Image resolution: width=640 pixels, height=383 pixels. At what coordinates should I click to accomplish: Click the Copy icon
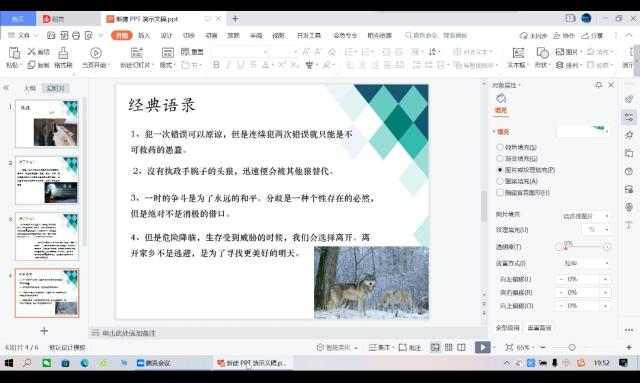pos(31,65)
